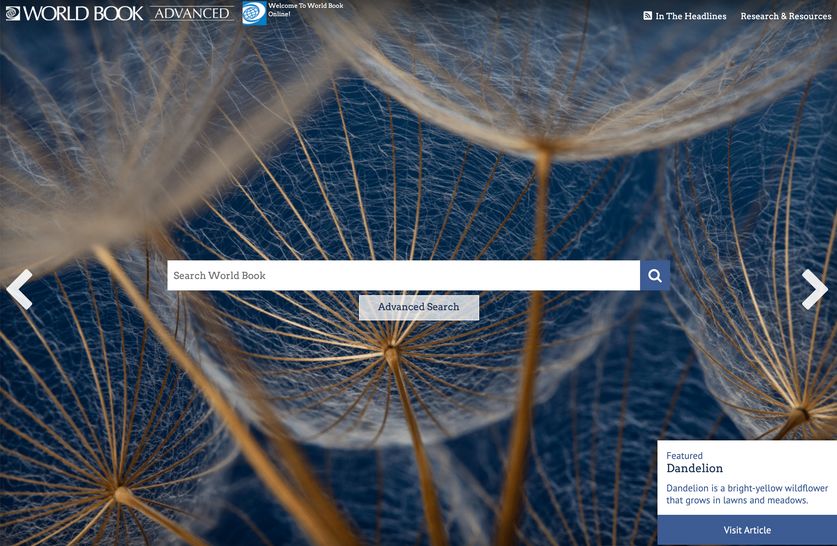Open the Welcome To World Book Online link

(x=305, y=10)
